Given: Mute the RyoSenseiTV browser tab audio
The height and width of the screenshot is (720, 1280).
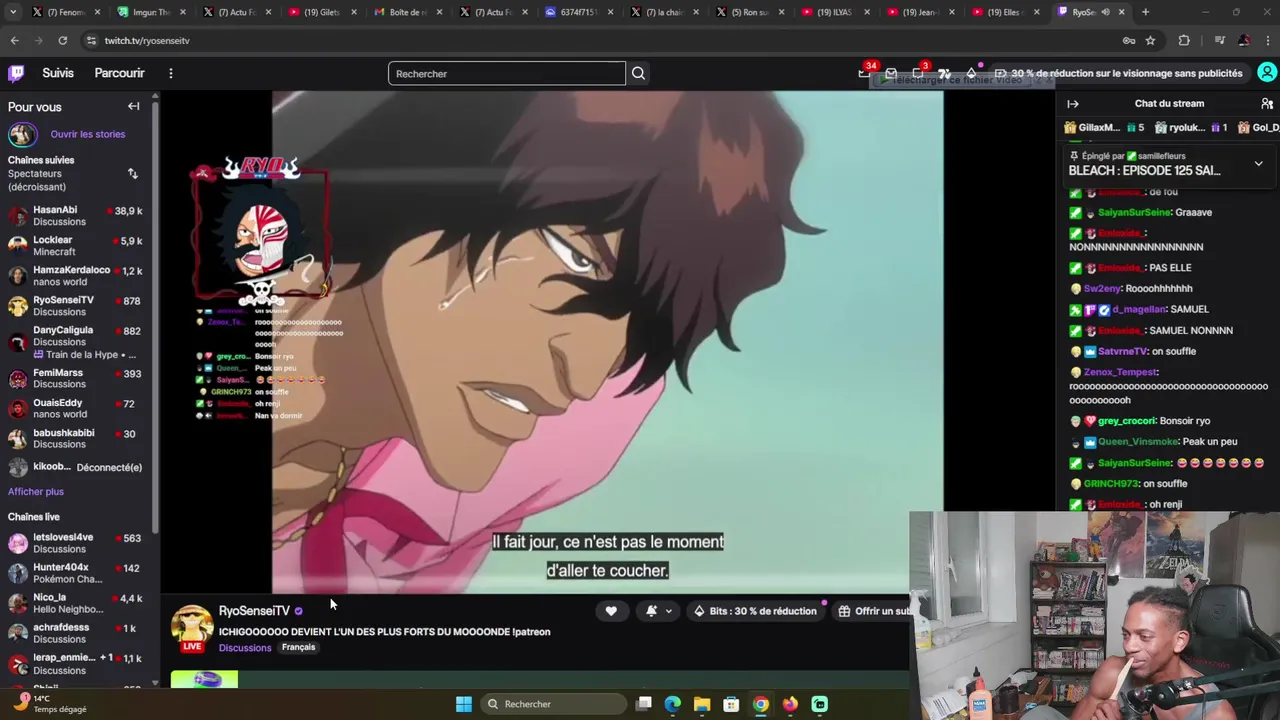Looking at the screenshot, I should (x=1105, y=12).
